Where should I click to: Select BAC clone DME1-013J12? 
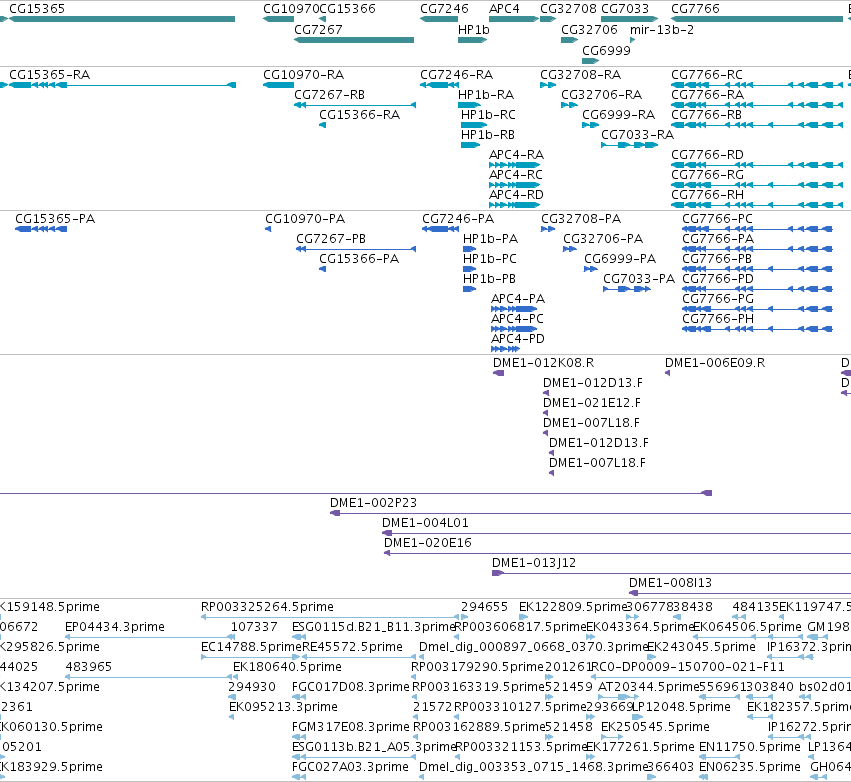[671, 574]
